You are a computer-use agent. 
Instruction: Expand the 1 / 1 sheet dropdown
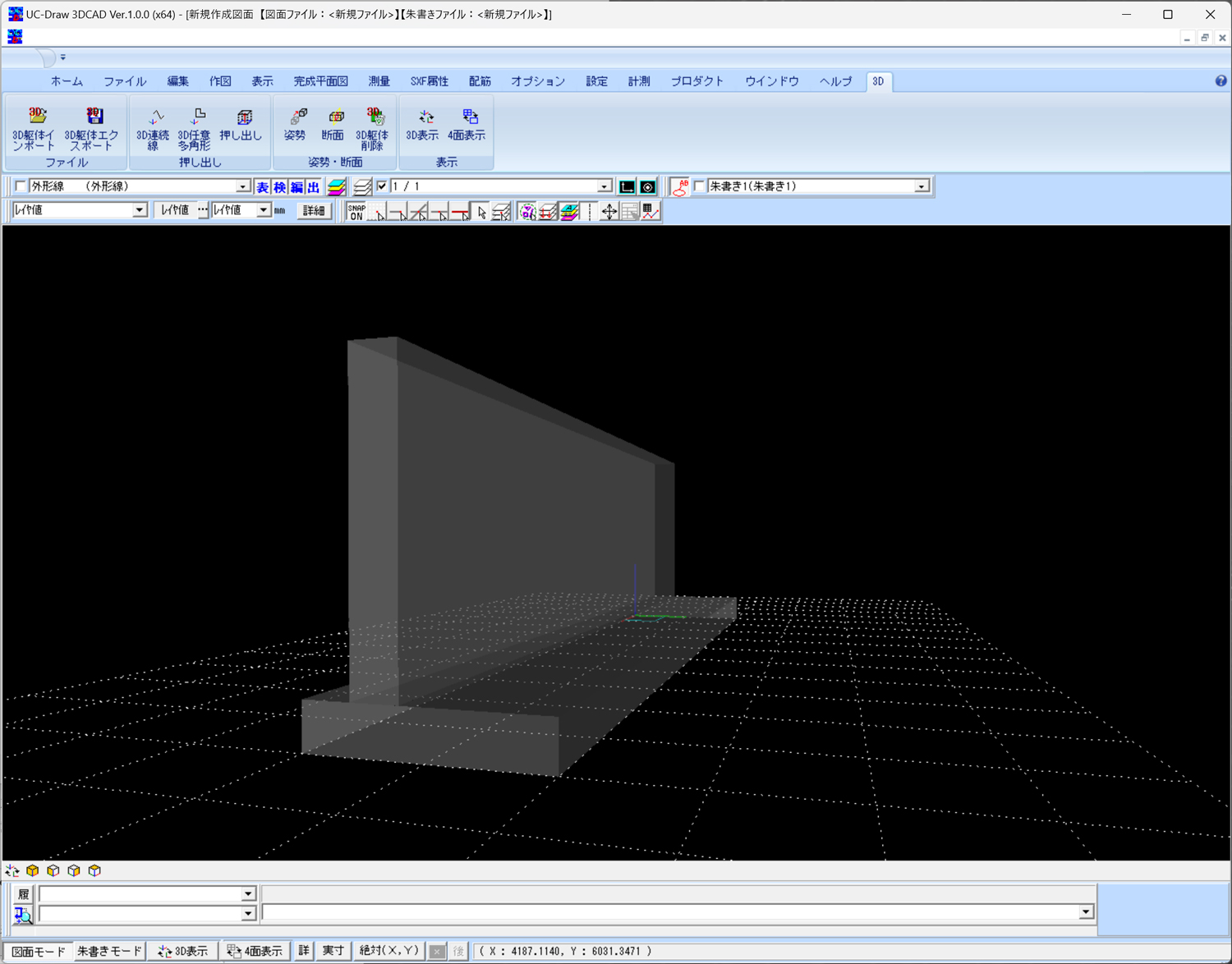tap(605, 186)
